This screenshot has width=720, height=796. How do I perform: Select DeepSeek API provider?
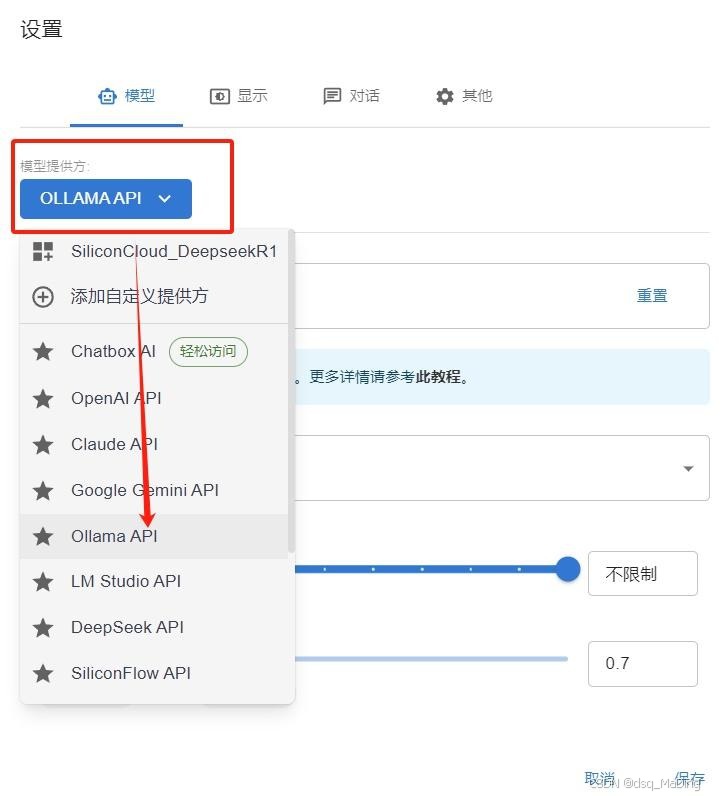coord(154,627)
